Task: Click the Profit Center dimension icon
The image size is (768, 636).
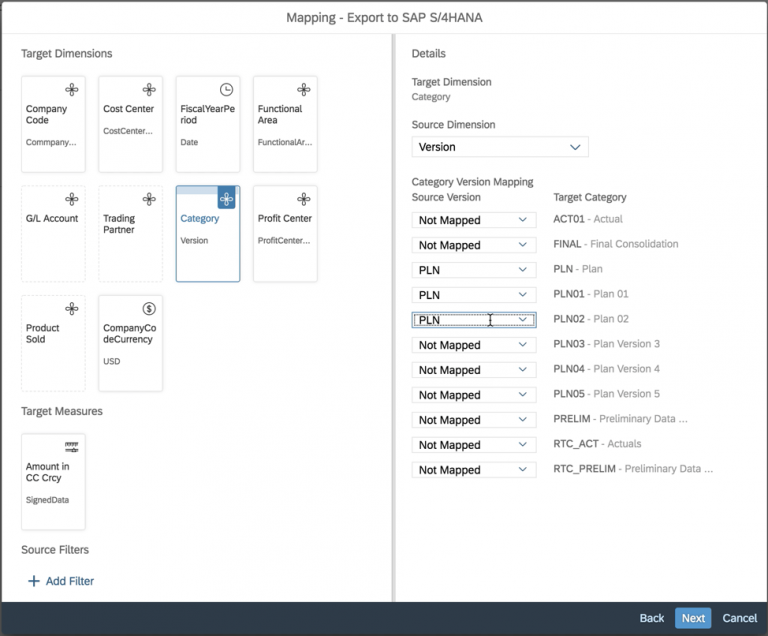Action: click(304, 199)
